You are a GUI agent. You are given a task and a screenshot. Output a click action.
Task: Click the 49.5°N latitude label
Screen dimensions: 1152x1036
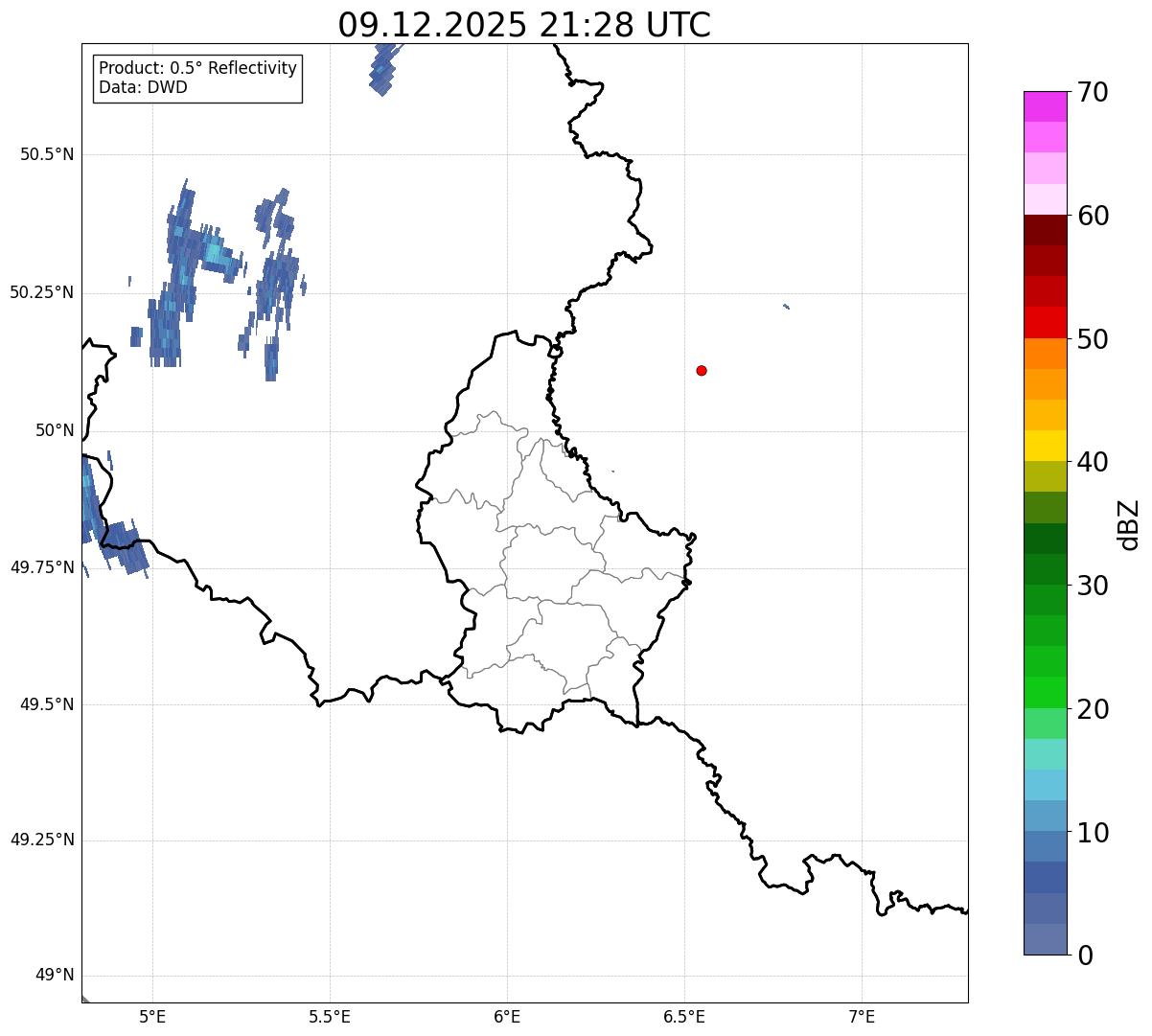pos(47,704)
